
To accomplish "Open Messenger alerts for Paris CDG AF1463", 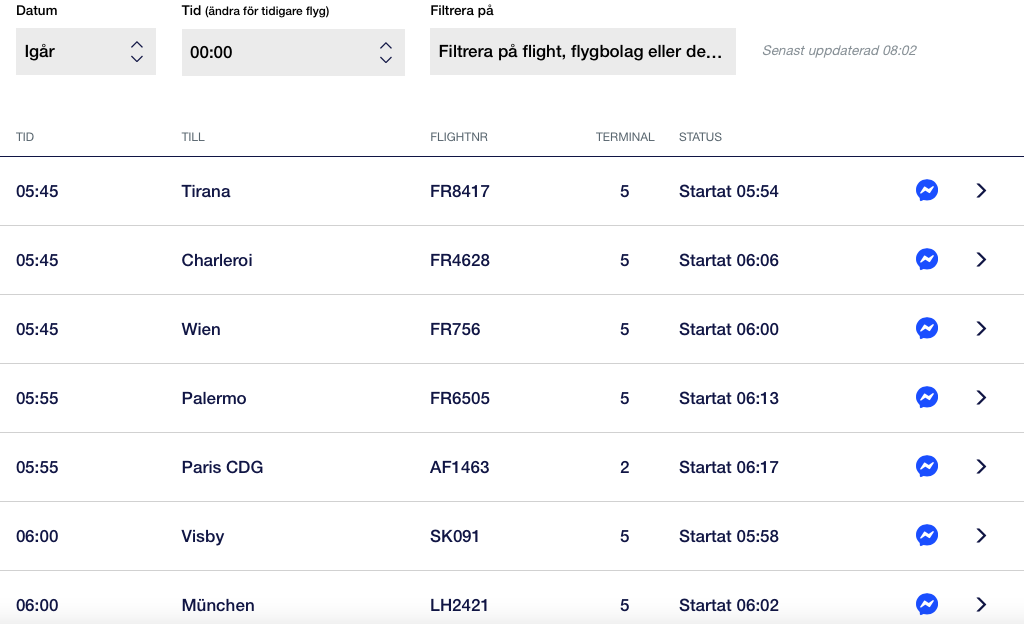I will [927, 467].
